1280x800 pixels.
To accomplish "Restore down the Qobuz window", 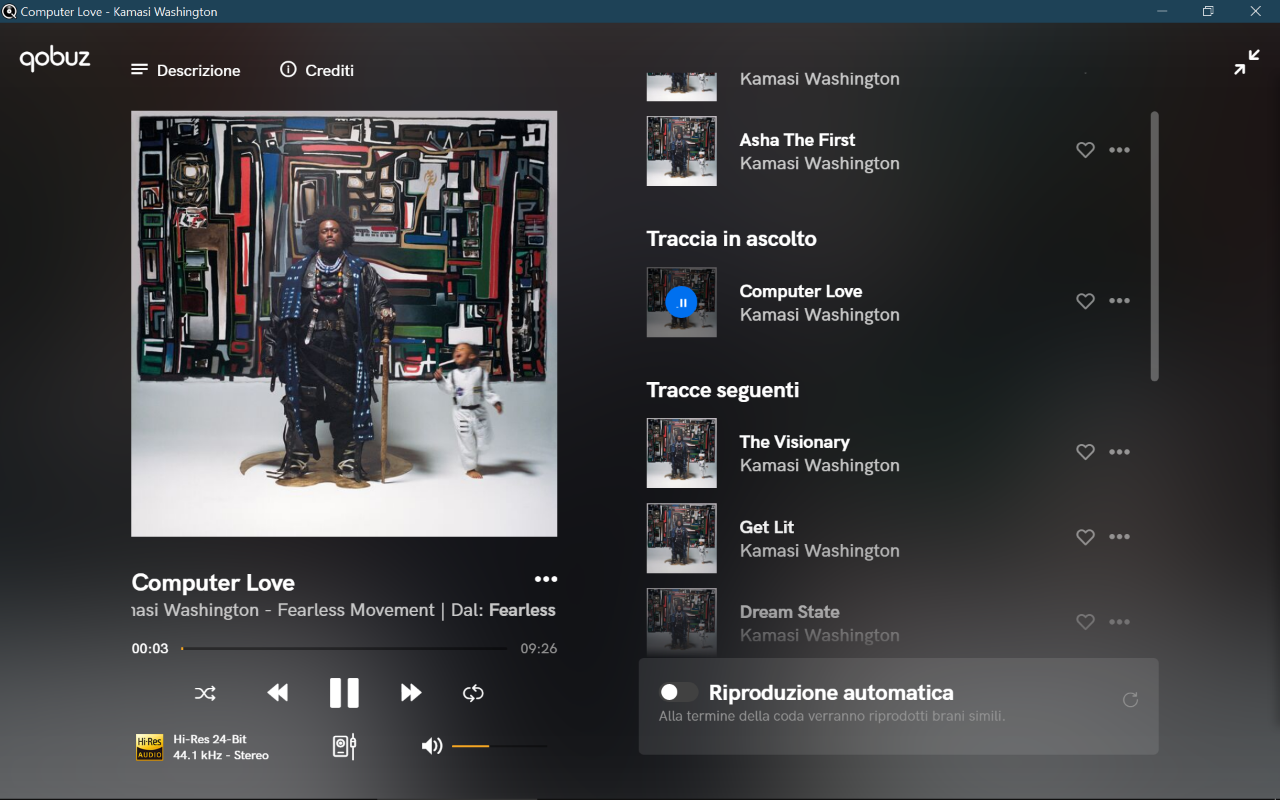I will (1208, 11).
